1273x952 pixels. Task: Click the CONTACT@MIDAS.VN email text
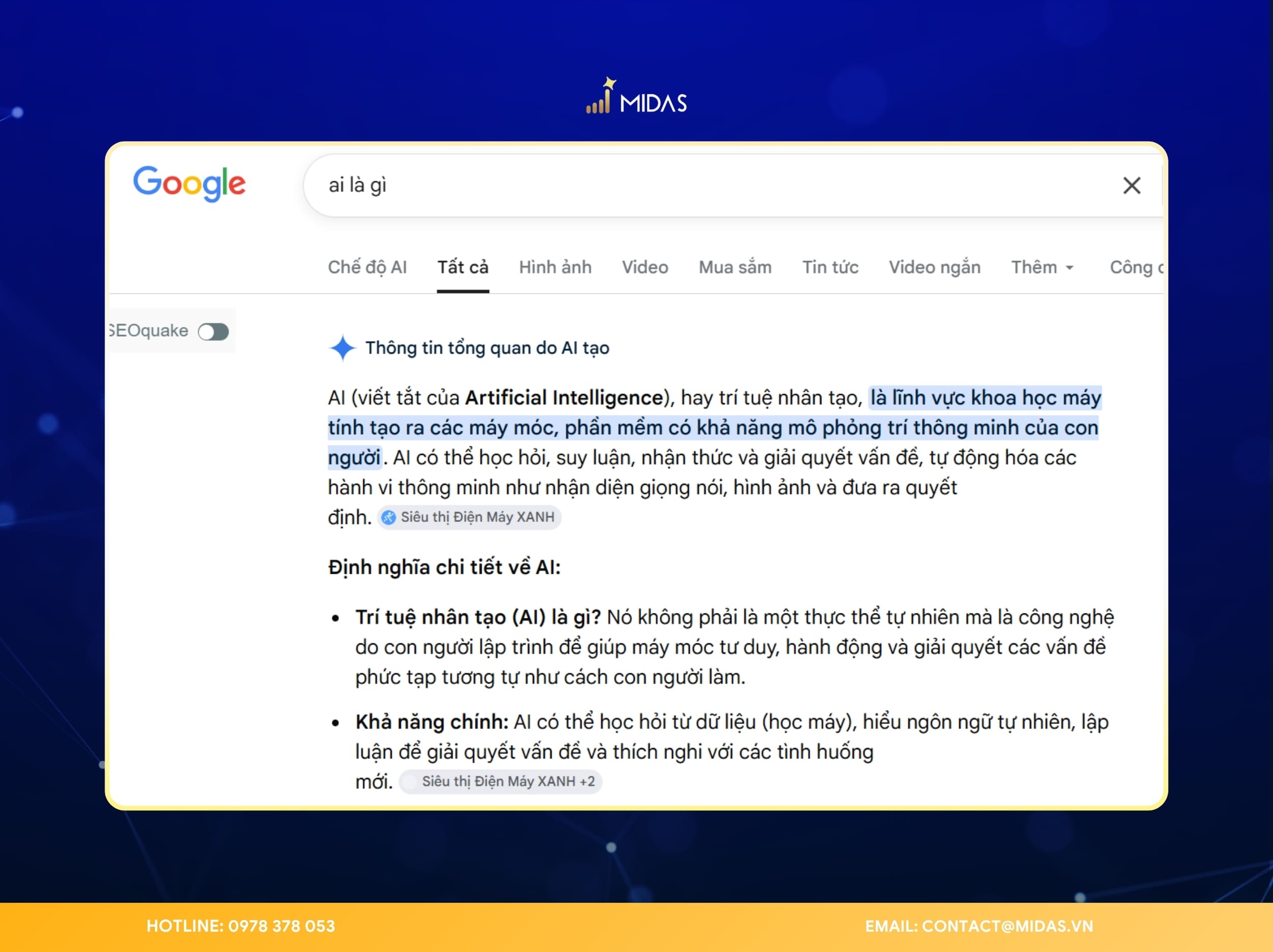point(1007,926)
